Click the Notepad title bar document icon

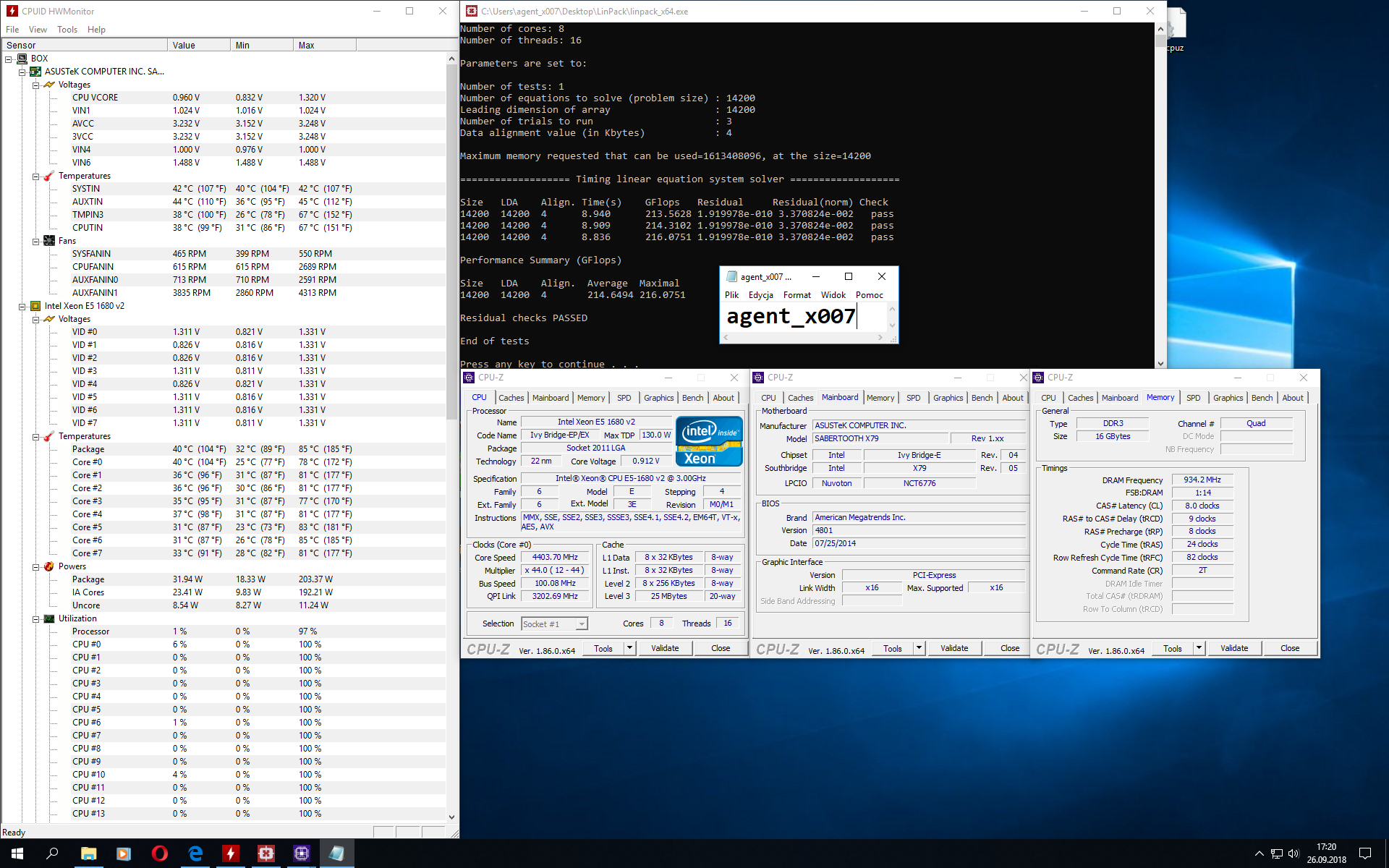(x=731, y=276)
